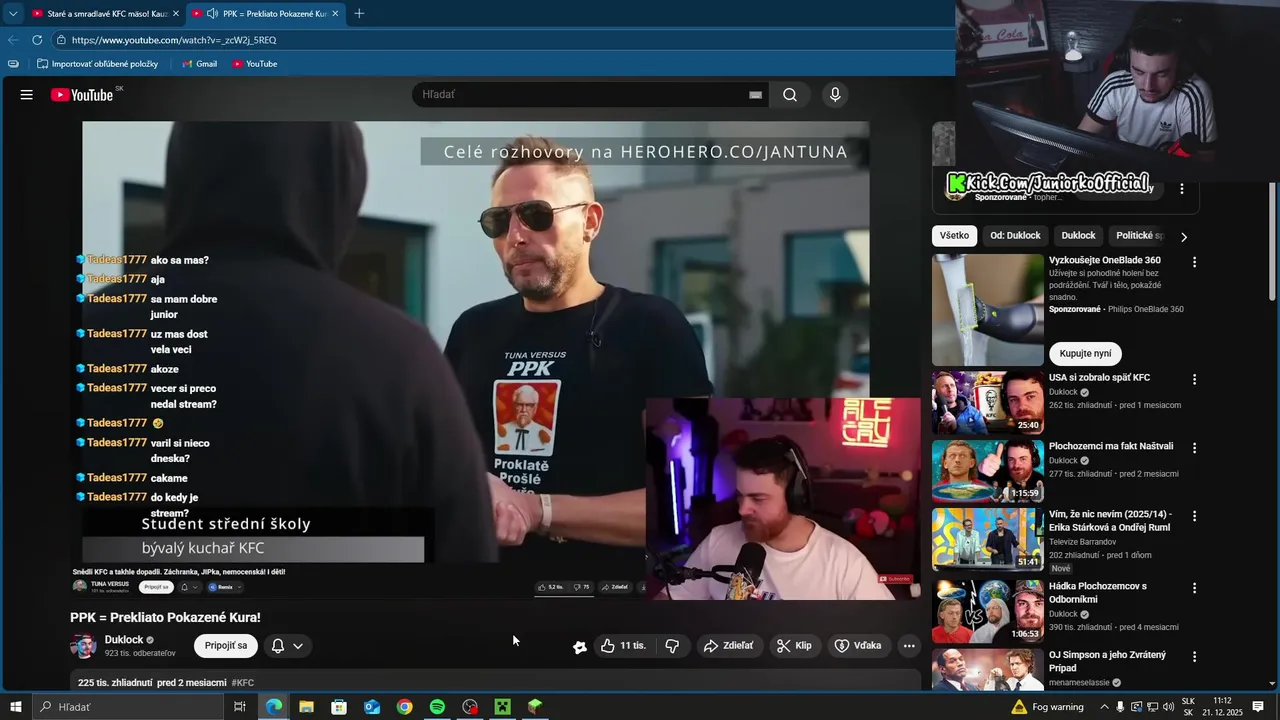Click the magnifier search button
This screenshot has width=1280, height=720.
(x=790, y=95)
